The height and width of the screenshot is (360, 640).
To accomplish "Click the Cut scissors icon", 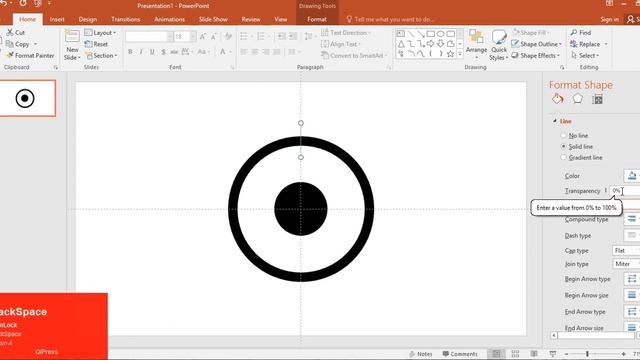I will (10, 32).
